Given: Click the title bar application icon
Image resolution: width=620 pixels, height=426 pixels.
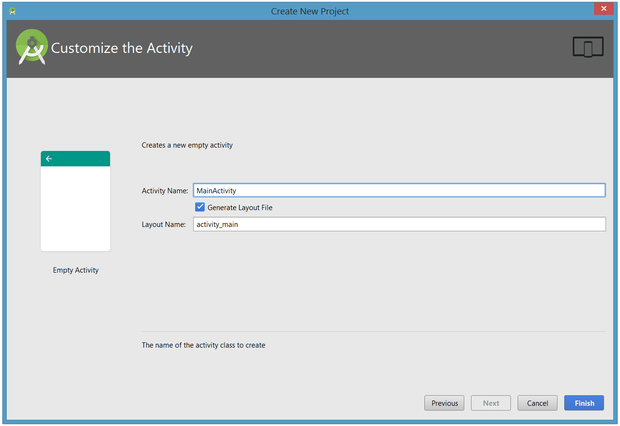Looking at the screenshot, I should point(11,10).
